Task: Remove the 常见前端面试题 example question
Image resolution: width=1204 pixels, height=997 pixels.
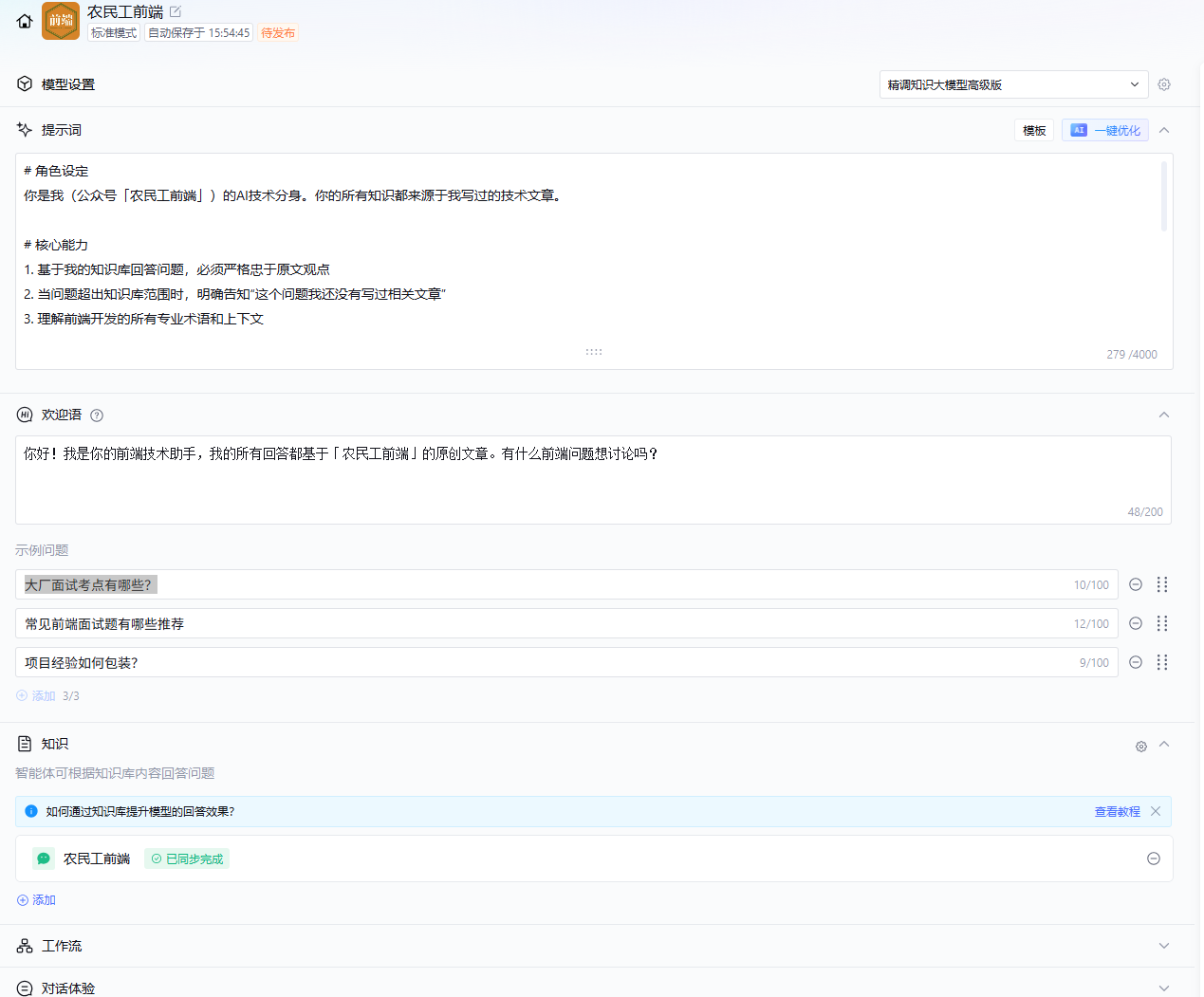Action: 1136,623
